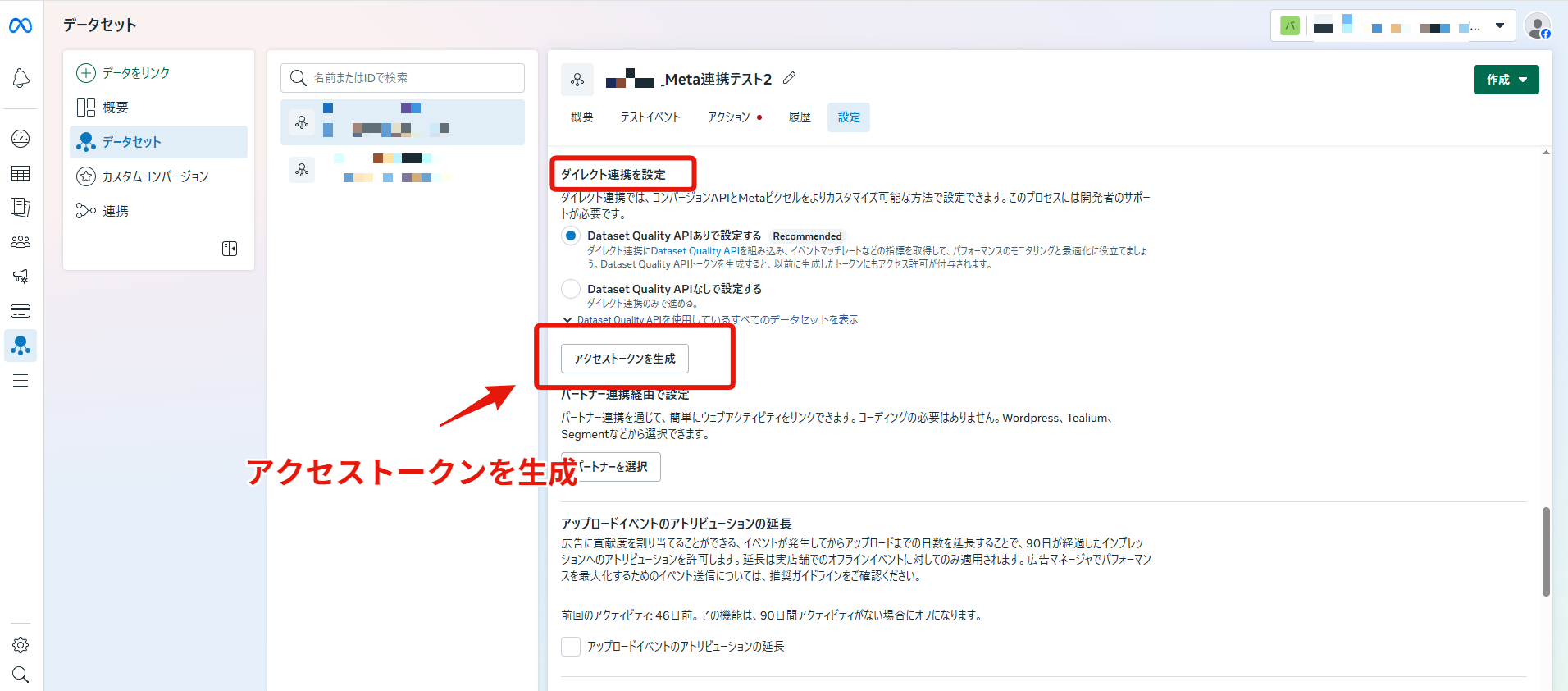Open the search magnifier in left rail
The width and height of the screenshot is (1568, 691).
click(21, 675)
